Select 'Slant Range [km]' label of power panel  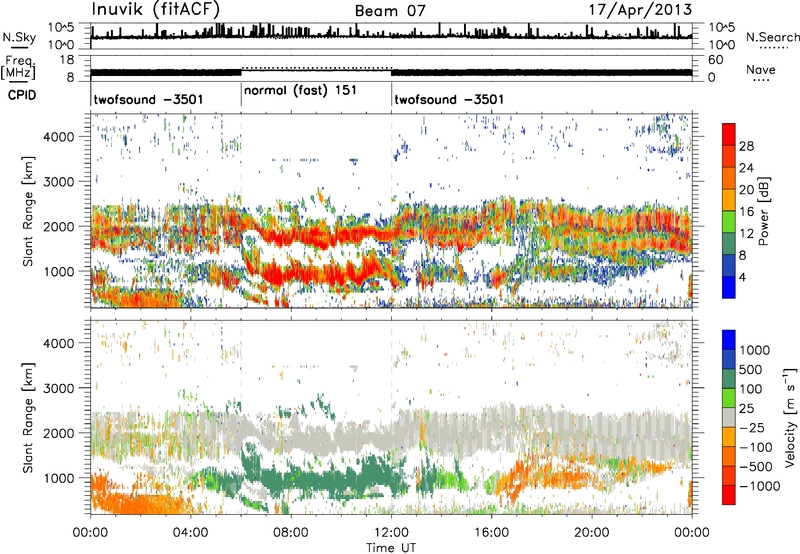pyautogui.click(x=28, y=211)
